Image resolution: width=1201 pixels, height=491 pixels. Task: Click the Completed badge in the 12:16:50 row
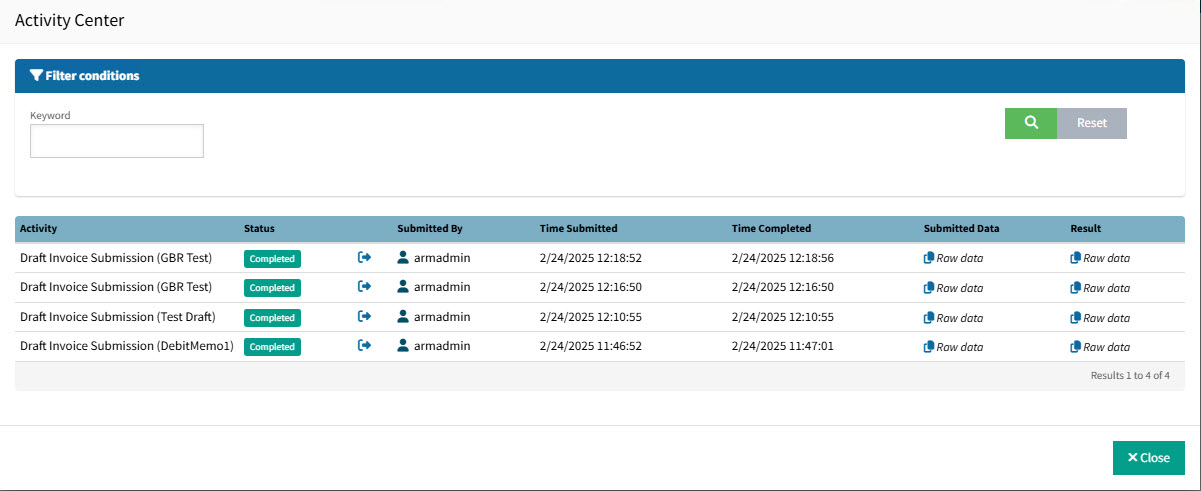pos(272,288)
